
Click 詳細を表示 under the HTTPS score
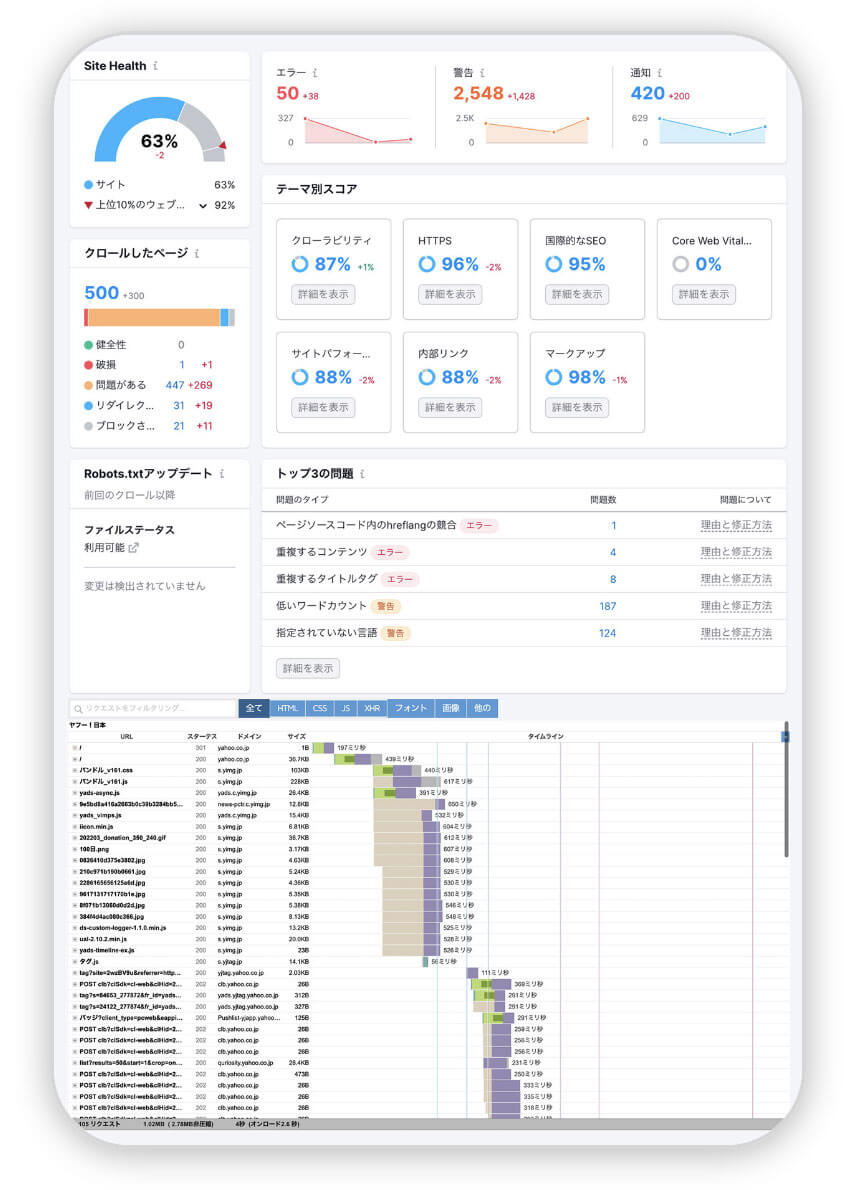click(449, 295)
